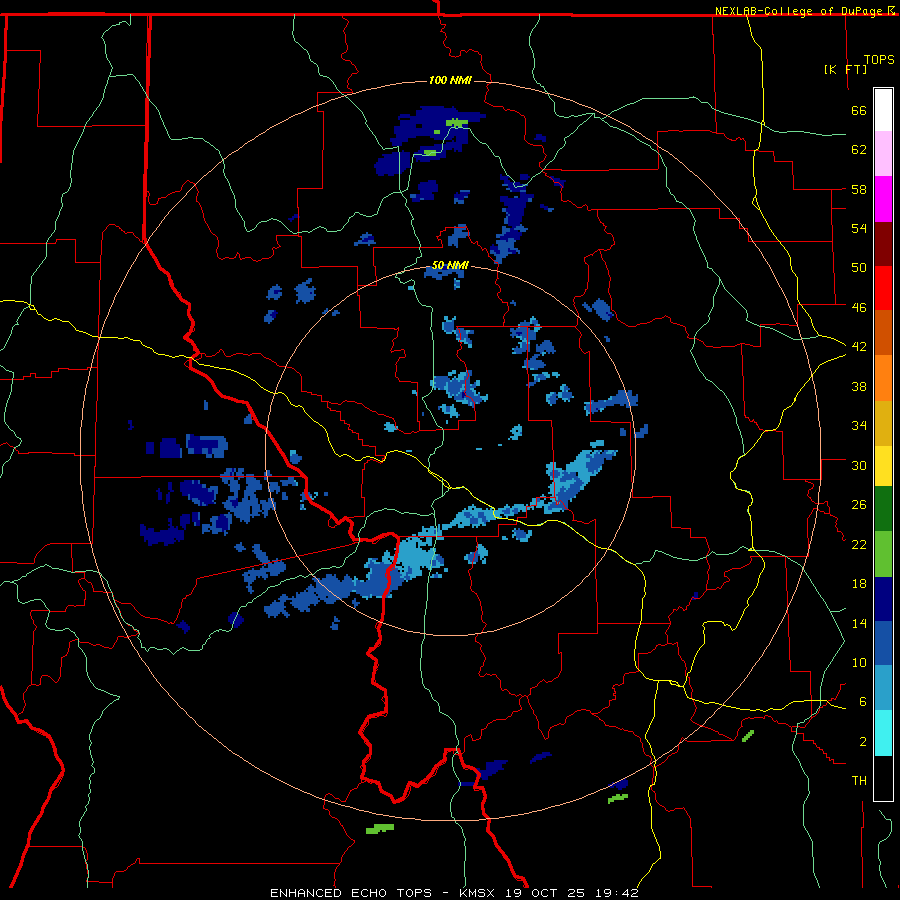Pick the light steel-blue swatch near 6

(883, 688)
